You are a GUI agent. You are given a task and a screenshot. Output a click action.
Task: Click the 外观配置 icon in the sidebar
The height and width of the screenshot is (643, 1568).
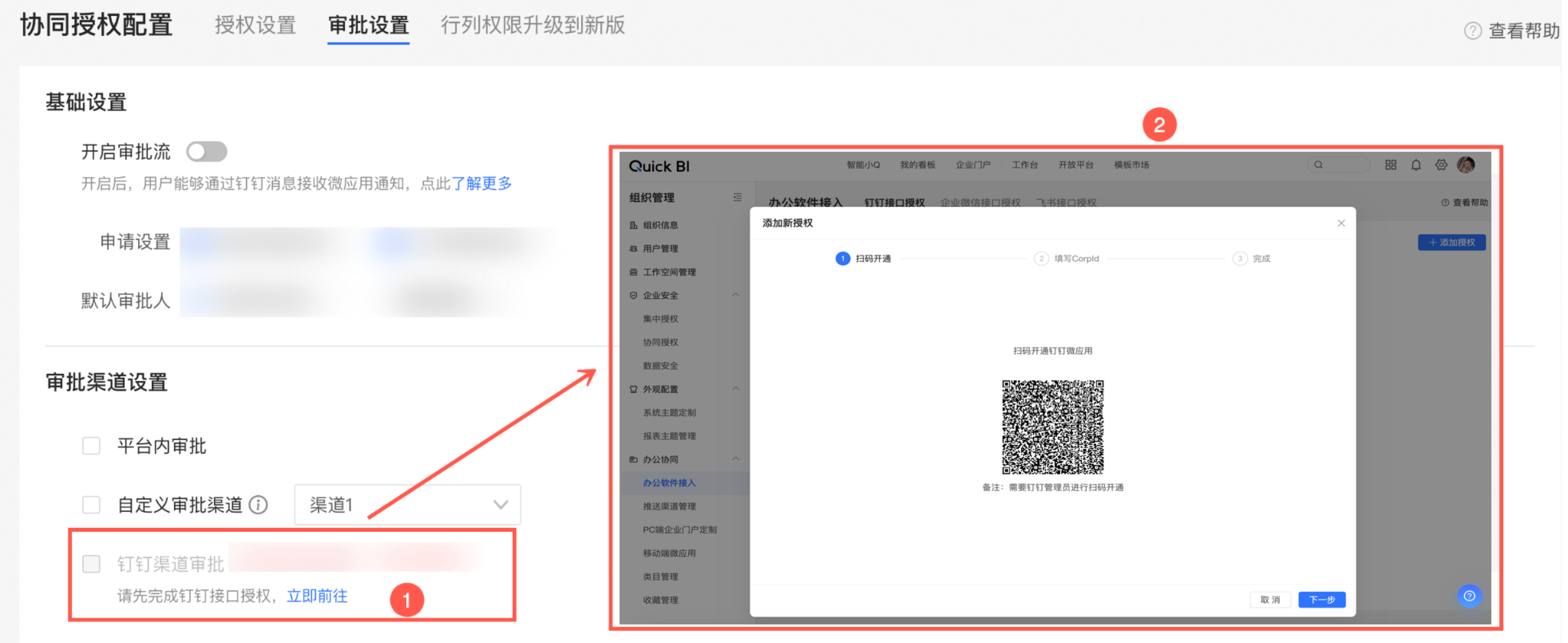click(634, 389)
